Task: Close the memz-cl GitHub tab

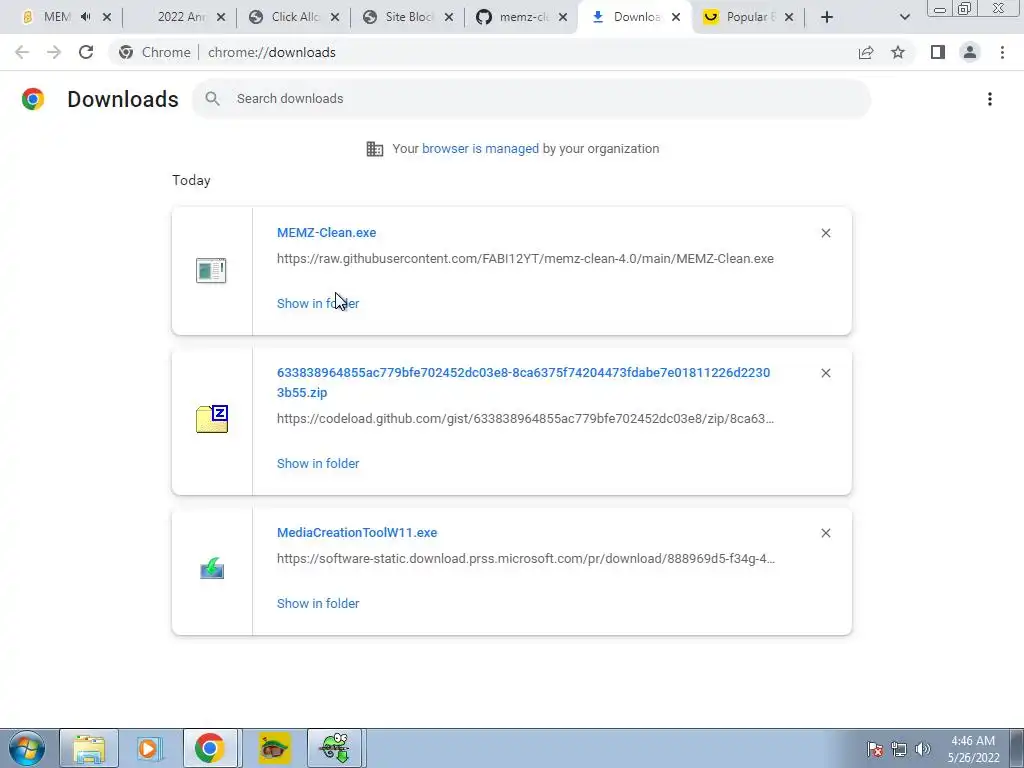Action: (x=563, y=17)
